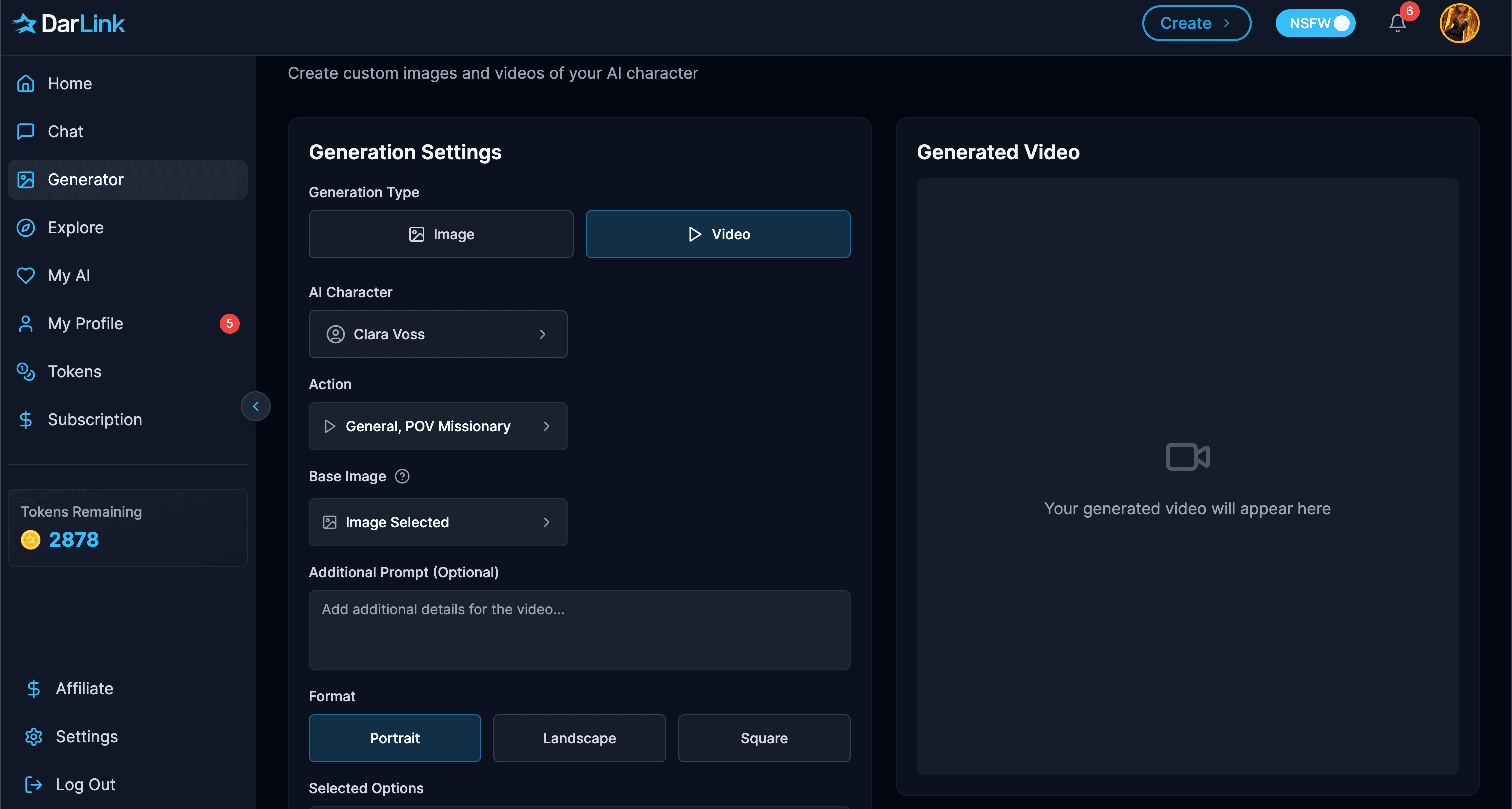1512x809 pixels.
Task: Select Square format option
Action: (x=763, y=738)
